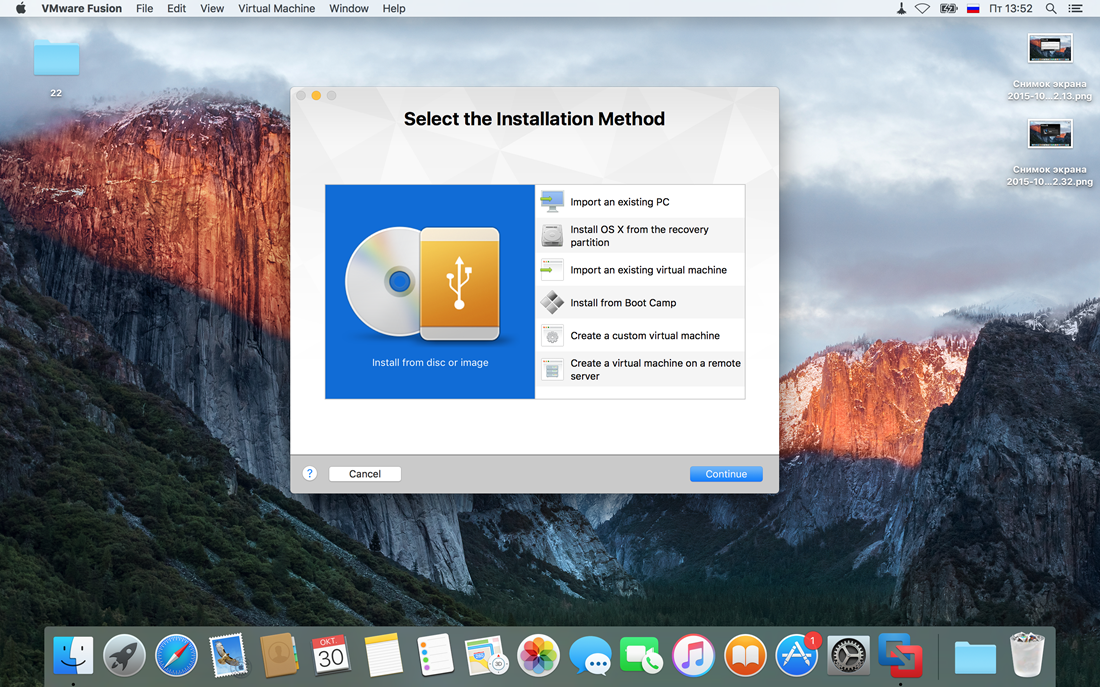Minimize the dialog with yellow button
The width and height of the screenshot is (1100, 687).
tap(316, 95)
